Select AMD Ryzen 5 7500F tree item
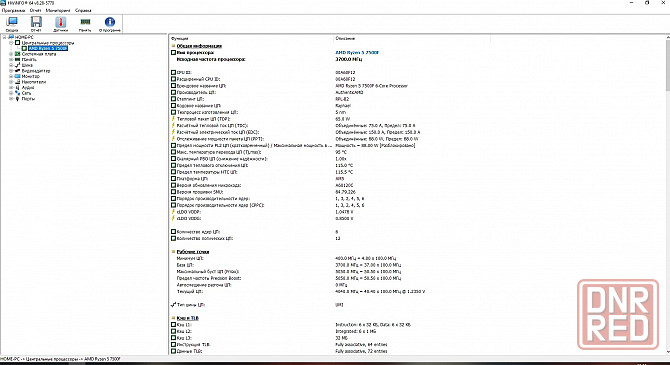Viewport: 670px width, 365px height. coord(48,48)
